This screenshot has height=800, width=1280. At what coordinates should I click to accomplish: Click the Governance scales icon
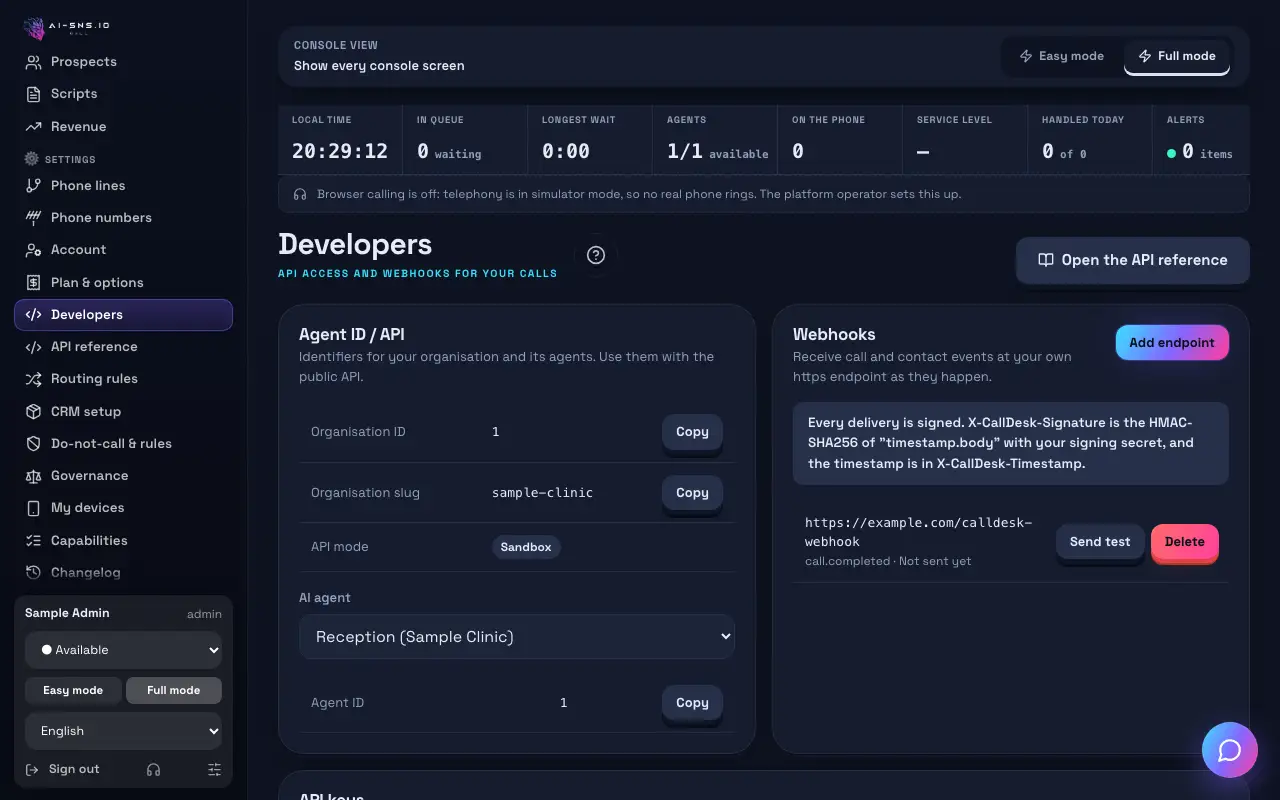(x=33, y=476)
